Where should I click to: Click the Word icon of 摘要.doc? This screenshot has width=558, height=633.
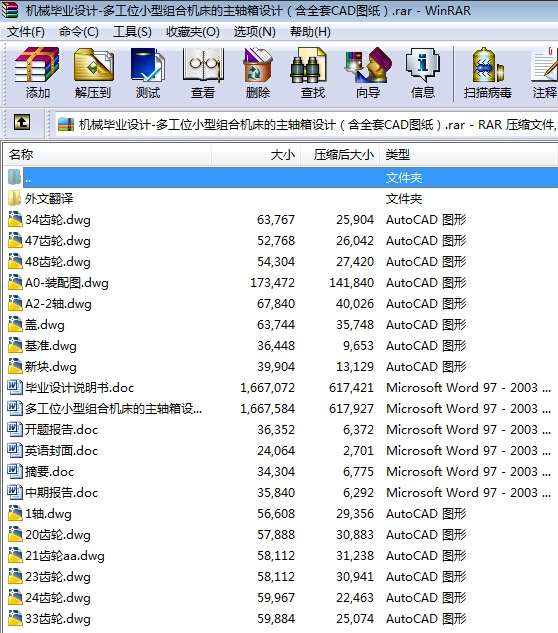click(x=15, y=471)
